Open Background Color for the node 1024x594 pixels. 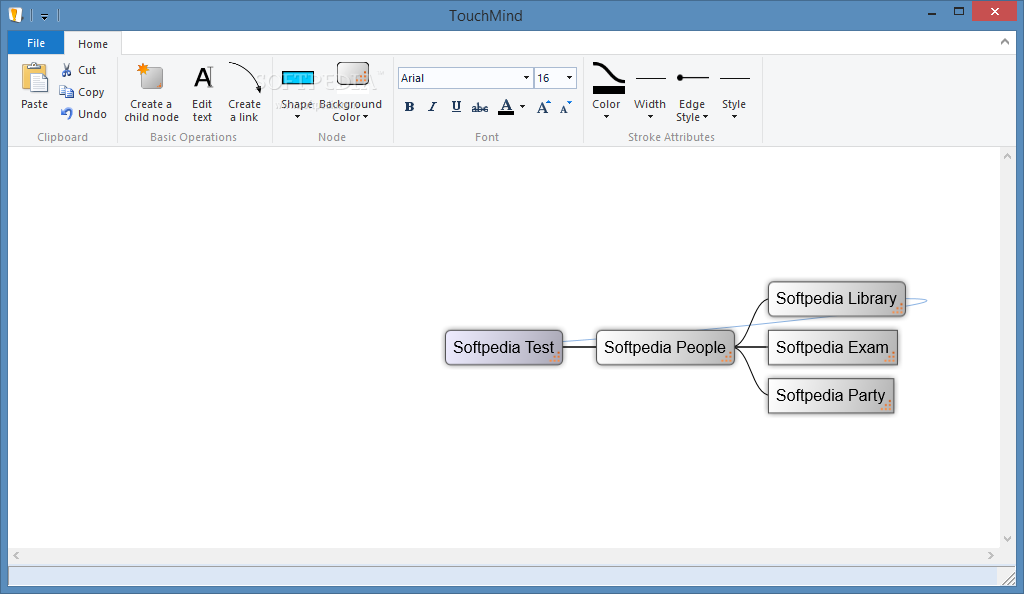[x=351, y=92]
